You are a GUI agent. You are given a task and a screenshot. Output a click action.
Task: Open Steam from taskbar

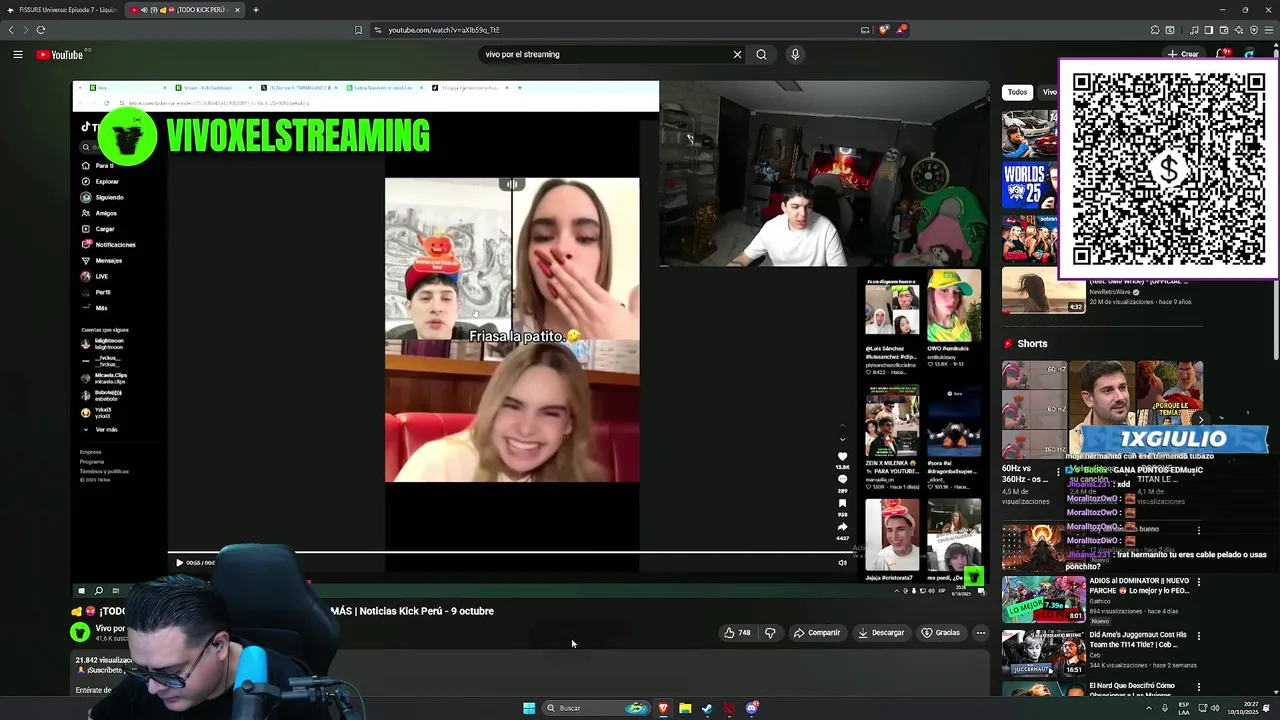click(x=707, y=708)
